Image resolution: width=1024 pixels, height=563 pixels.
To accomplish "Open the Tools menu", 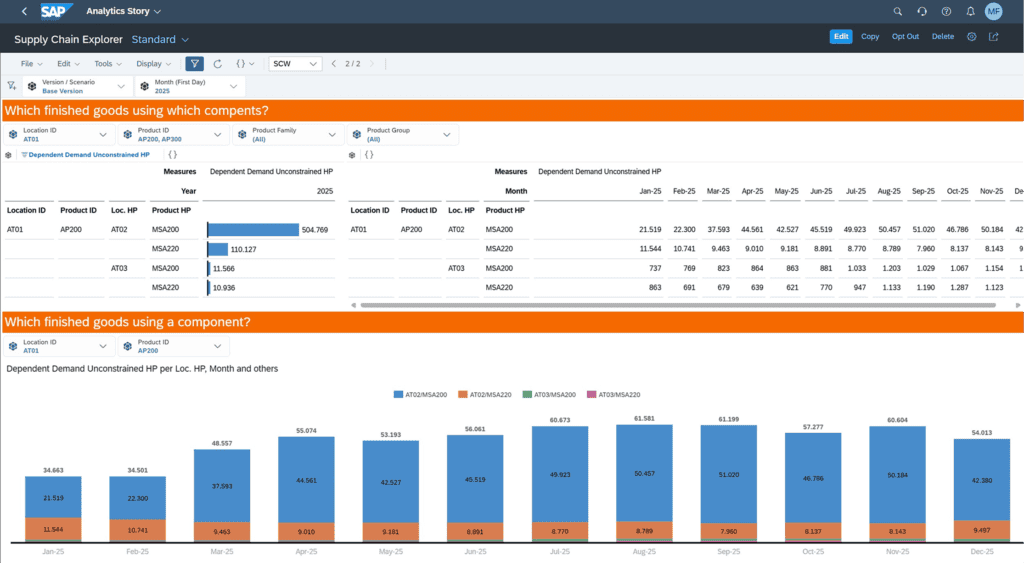I will 108,63.
